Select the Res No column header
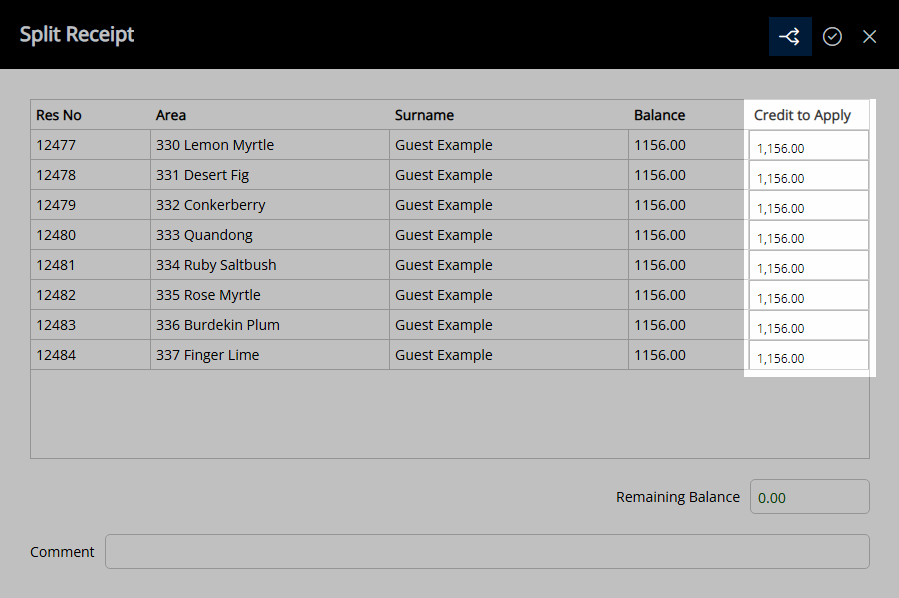 pyautogui.click(x=91, y=115)
